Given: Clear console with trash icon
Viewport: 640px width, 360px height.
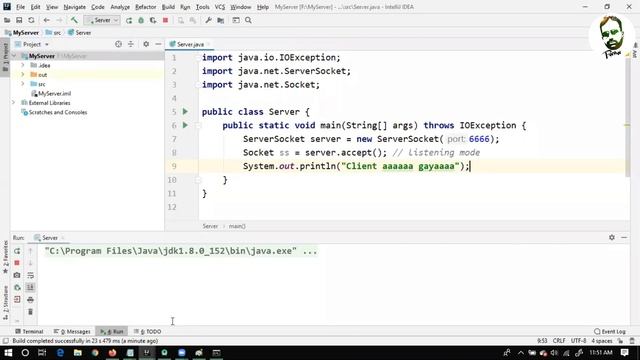Looking at the screenshot, I should [x=30, y=312].
